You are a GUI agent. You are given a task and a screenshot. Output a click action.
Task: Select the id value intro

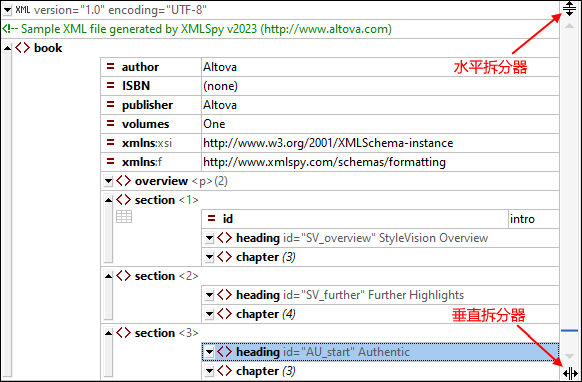pyautogui.click(x=522, y=219)
